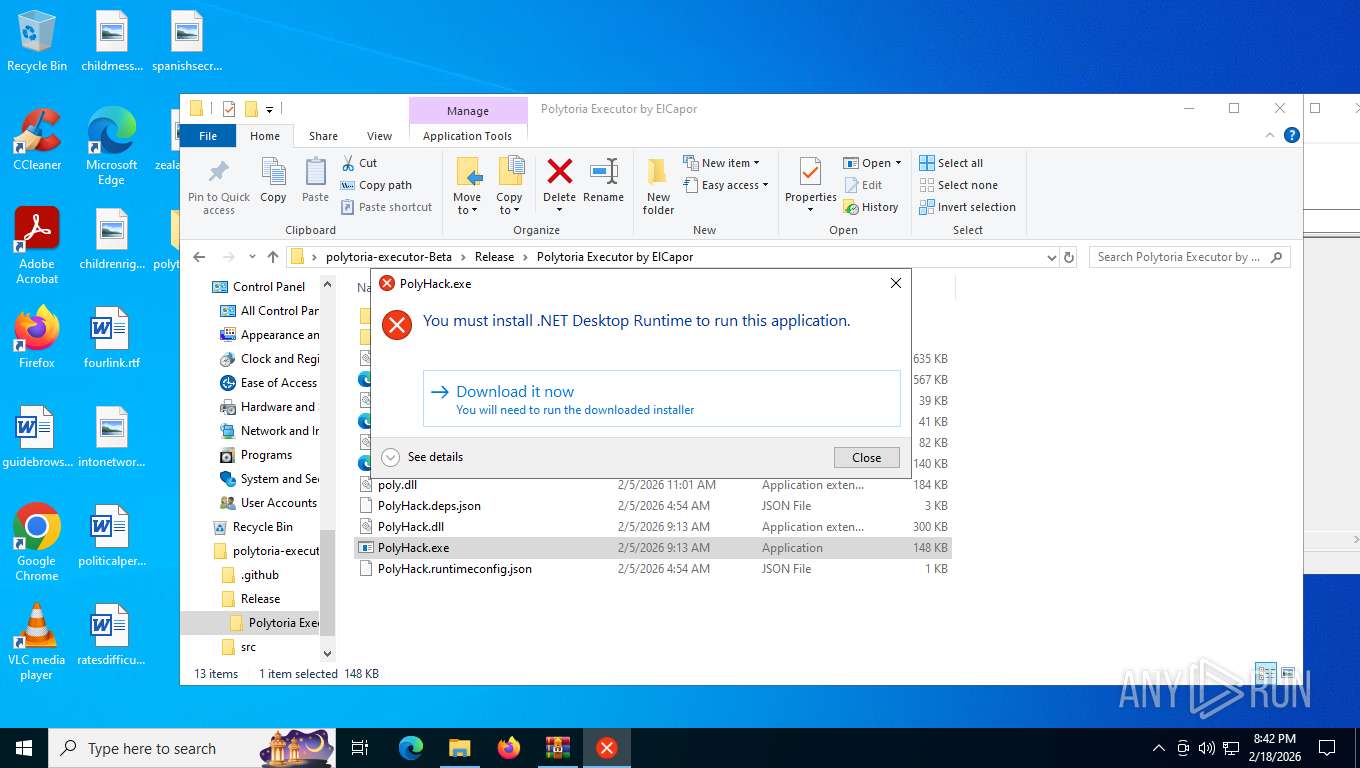Switch to the Share tab
Image resolution: width=1360 pixels, height=768 pixels.
point(323,136)
